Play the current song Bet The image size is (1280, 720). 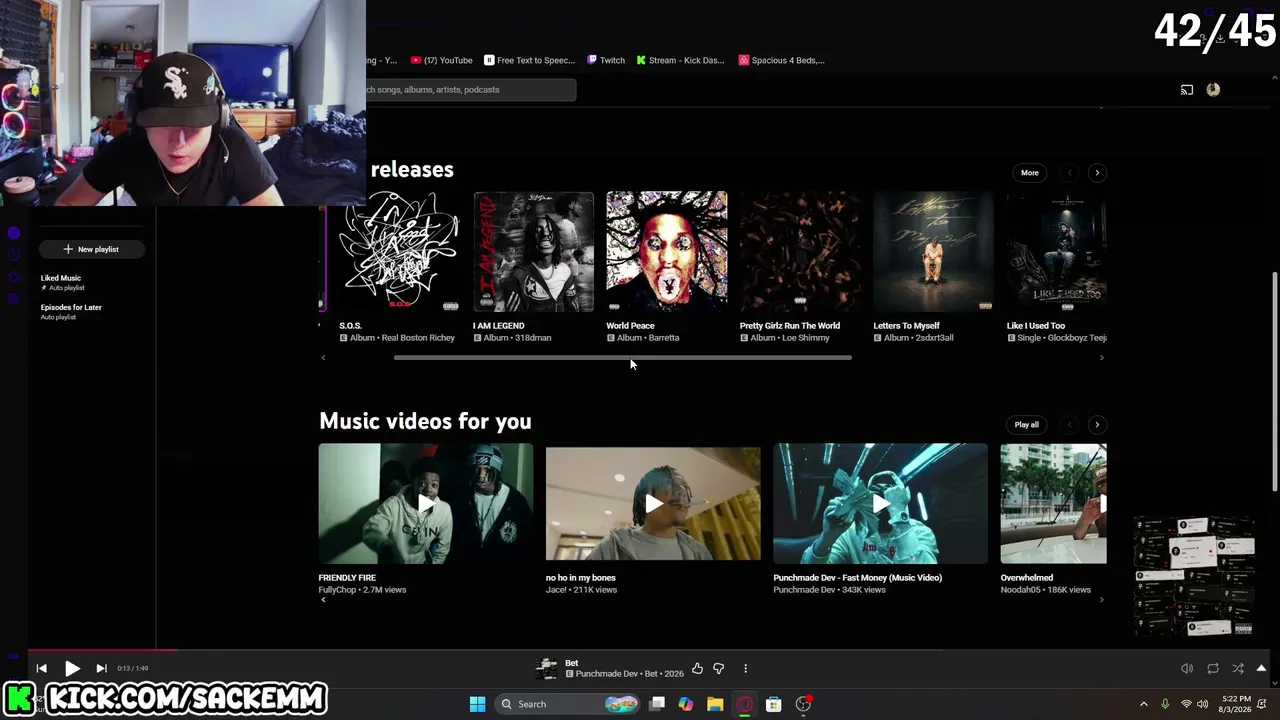point(72,668)
